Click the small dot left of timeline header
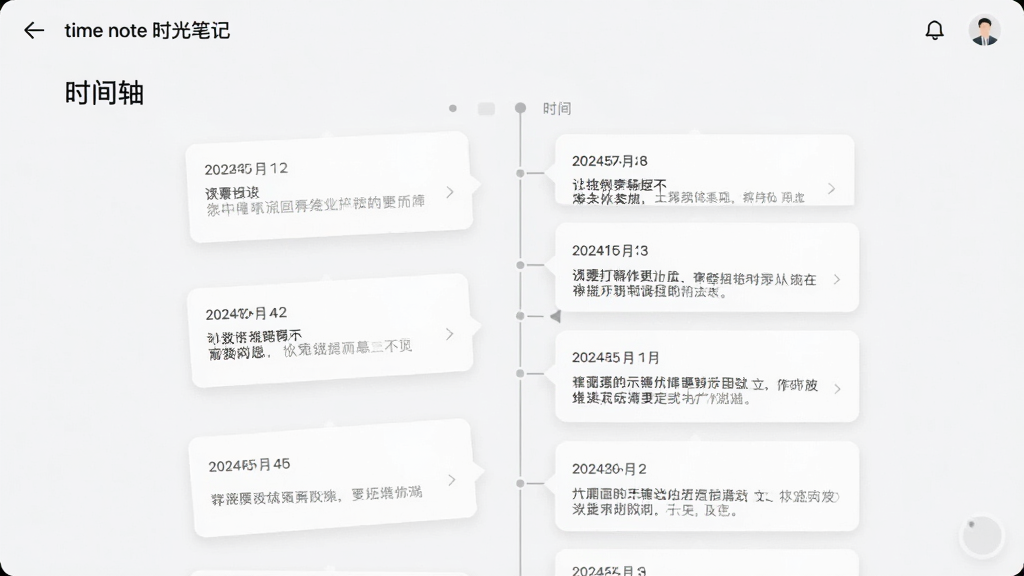Viewport: 1024px width, 576px height. coord(453,108)
